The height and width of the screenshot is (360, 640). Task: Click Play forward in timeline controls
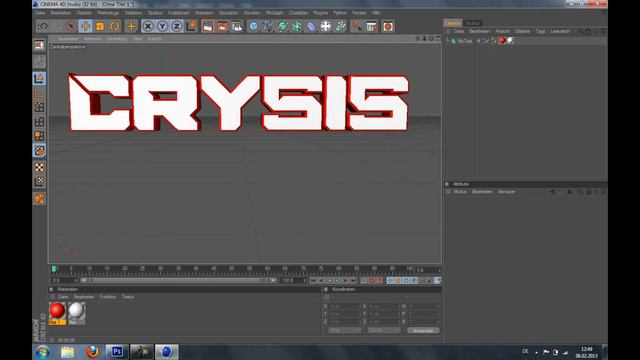click(338, 280)
